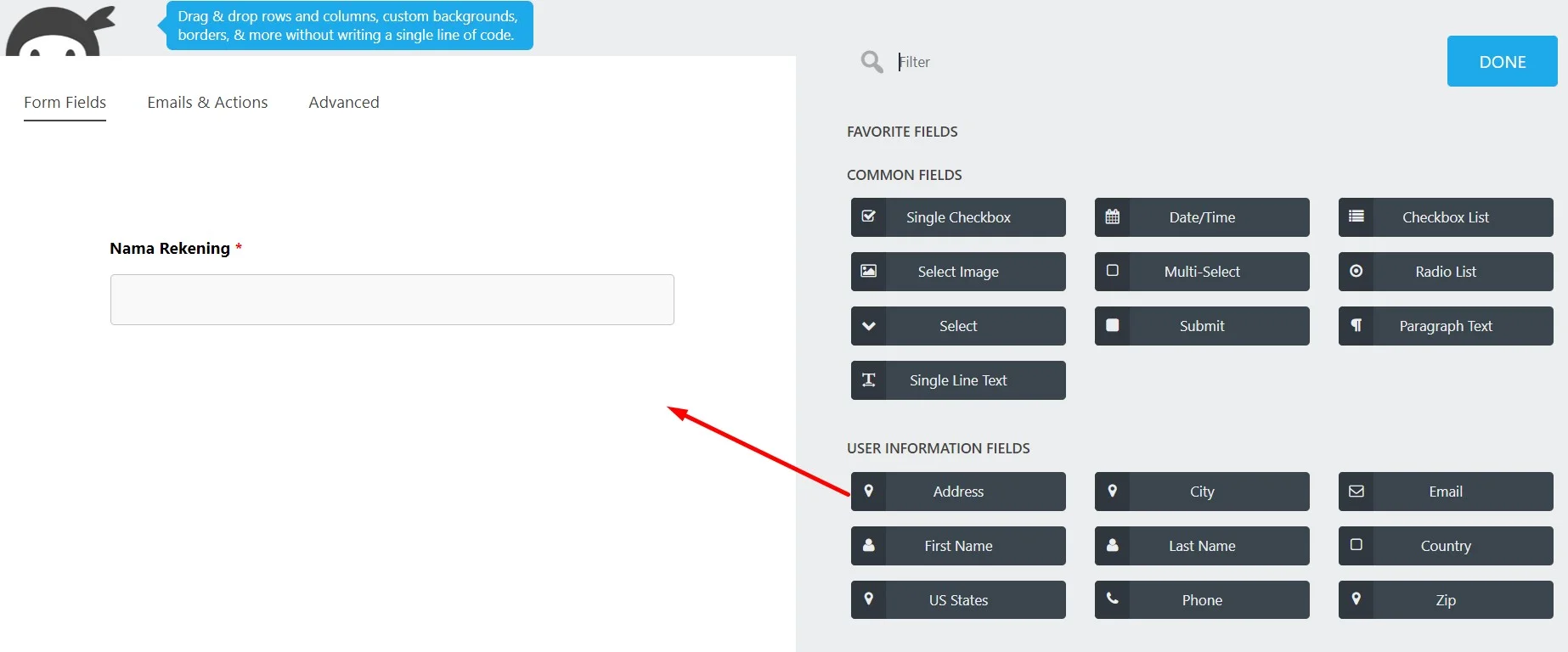This screenshot has height=652, width=1568.
Task: Add a Radio List field
Action: (1446, 272)
